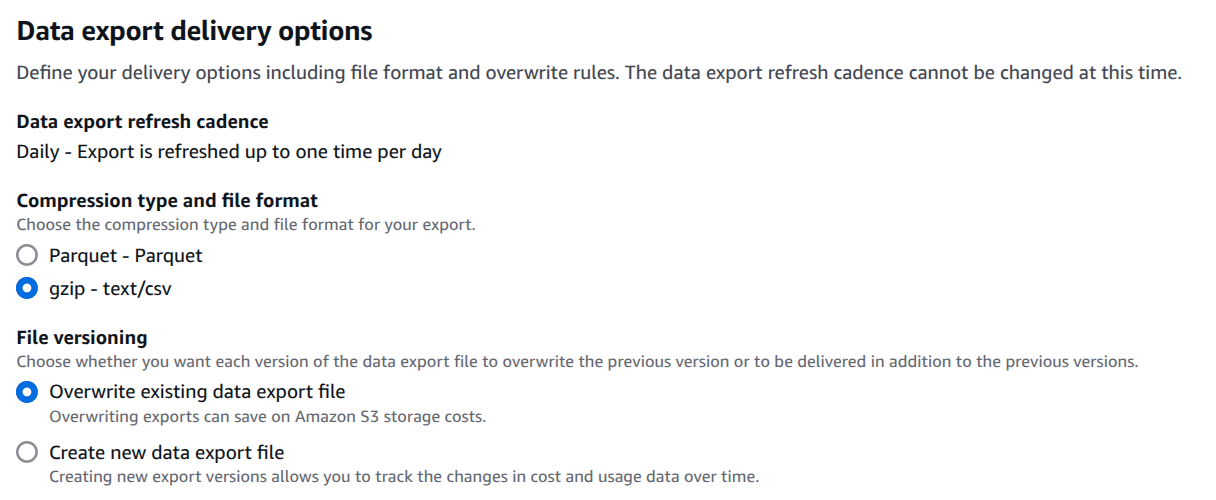Image resolution: width=1216 pixels, height=500 pixels.
Task: Enable the Create new data export file radio
Action: (28, 453)
